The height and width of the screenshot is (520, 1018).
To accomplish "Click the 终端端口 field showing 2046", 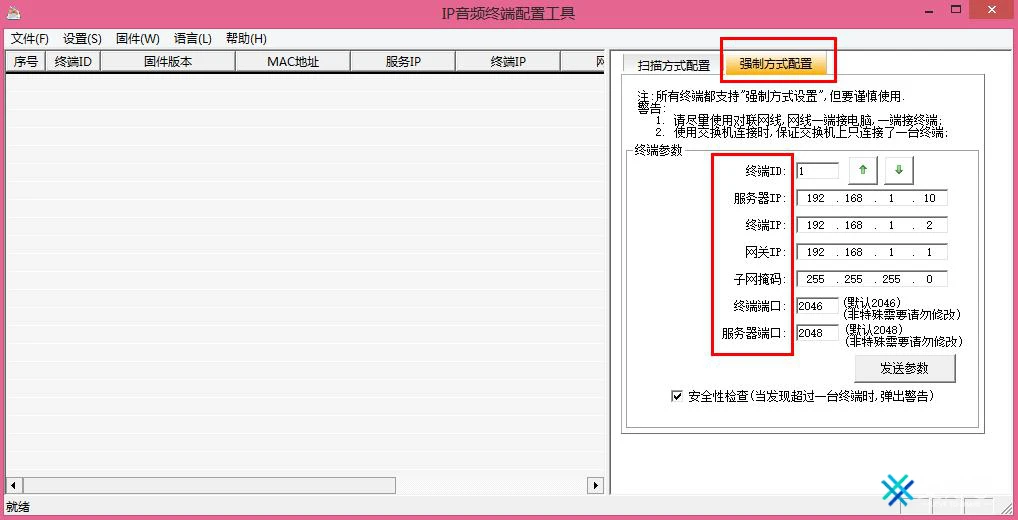I will click(817, 306).
